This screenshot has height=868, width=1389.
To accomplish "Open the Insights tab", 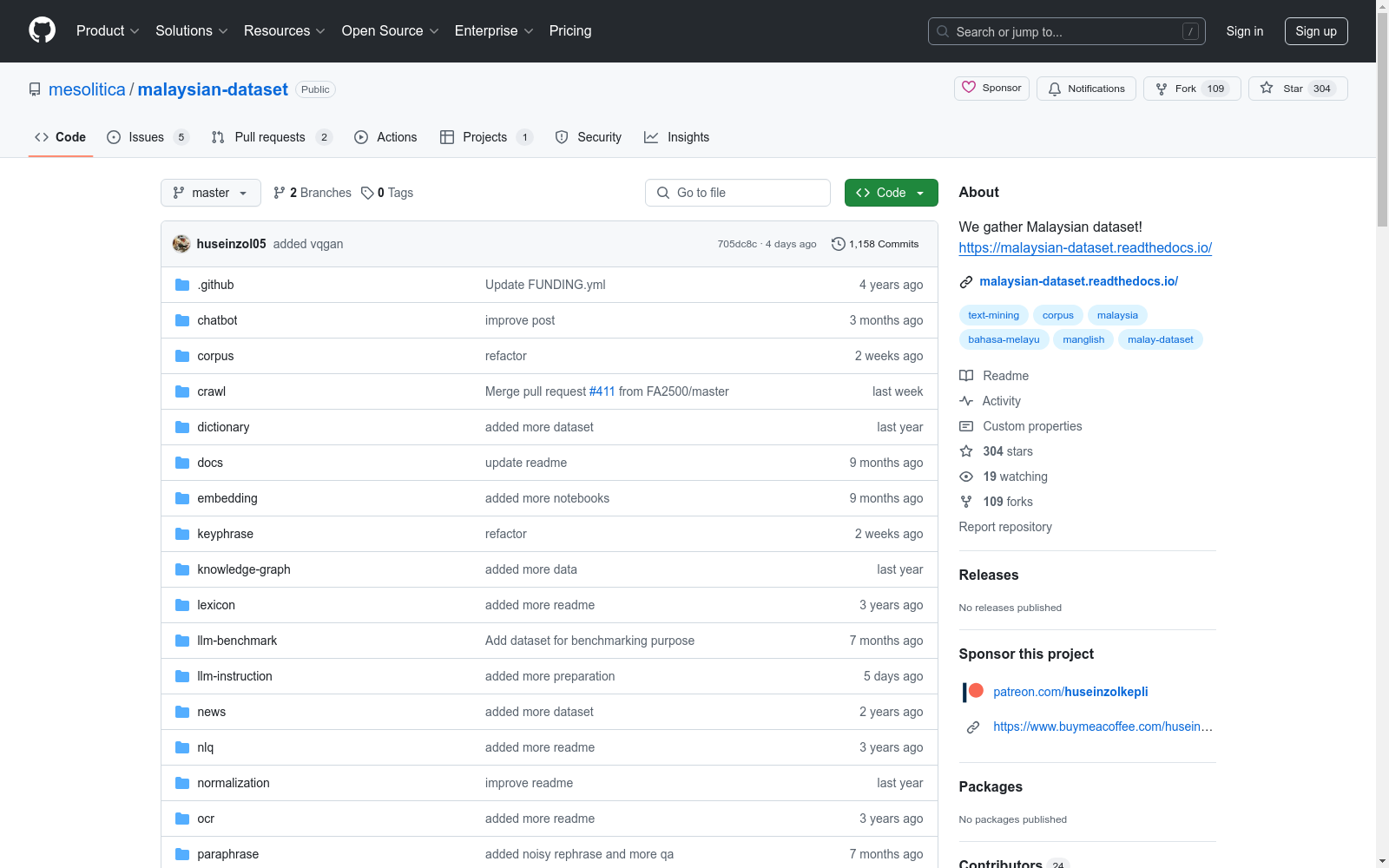I will click(676, 137).
